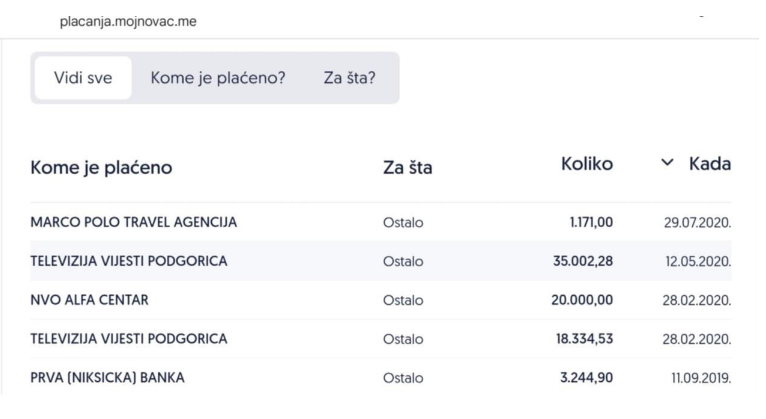This screenshot has height=419, width=766.
Task: Click the 1.171,00 amount
Action: pyautogui.click(x=591, y=222)
